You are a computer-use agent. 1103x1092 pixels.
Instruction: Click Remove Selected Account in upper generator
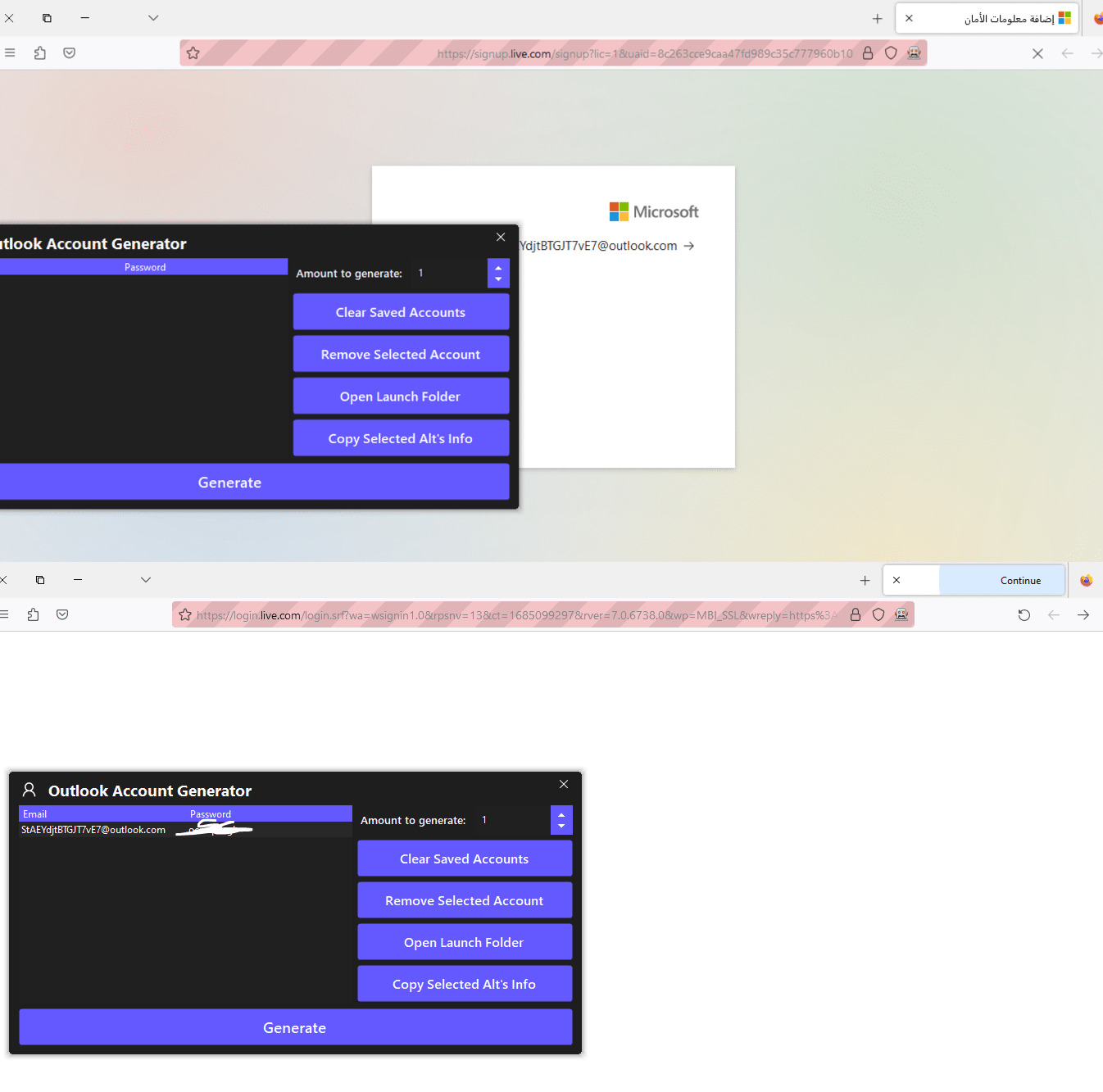click(401, 354)
